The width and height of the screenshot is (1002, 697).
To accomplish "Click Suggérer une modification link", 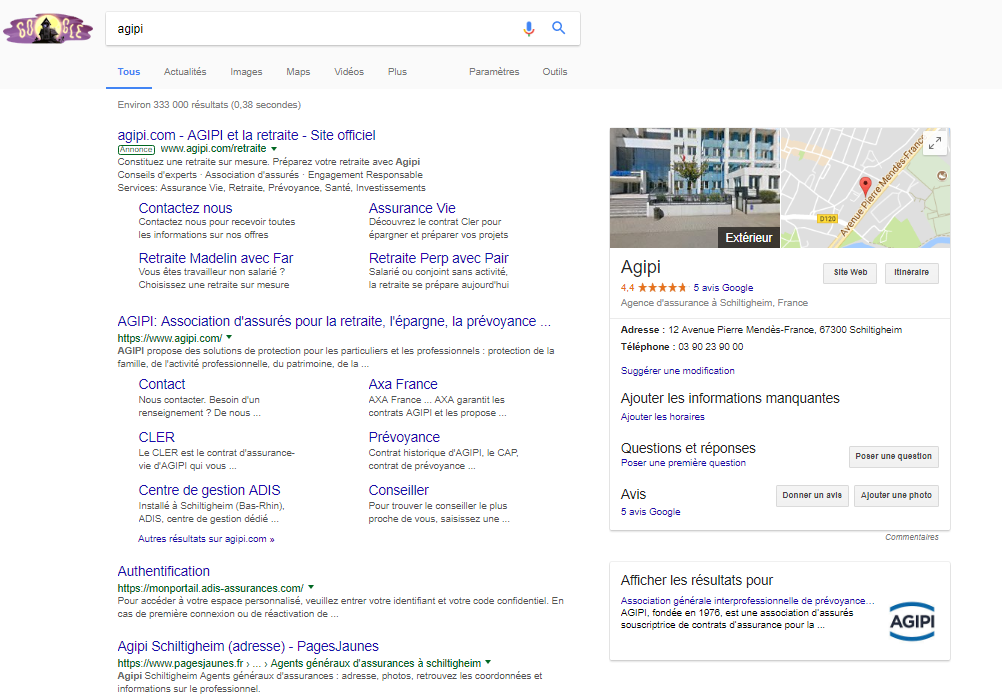I will pos(677,371).
